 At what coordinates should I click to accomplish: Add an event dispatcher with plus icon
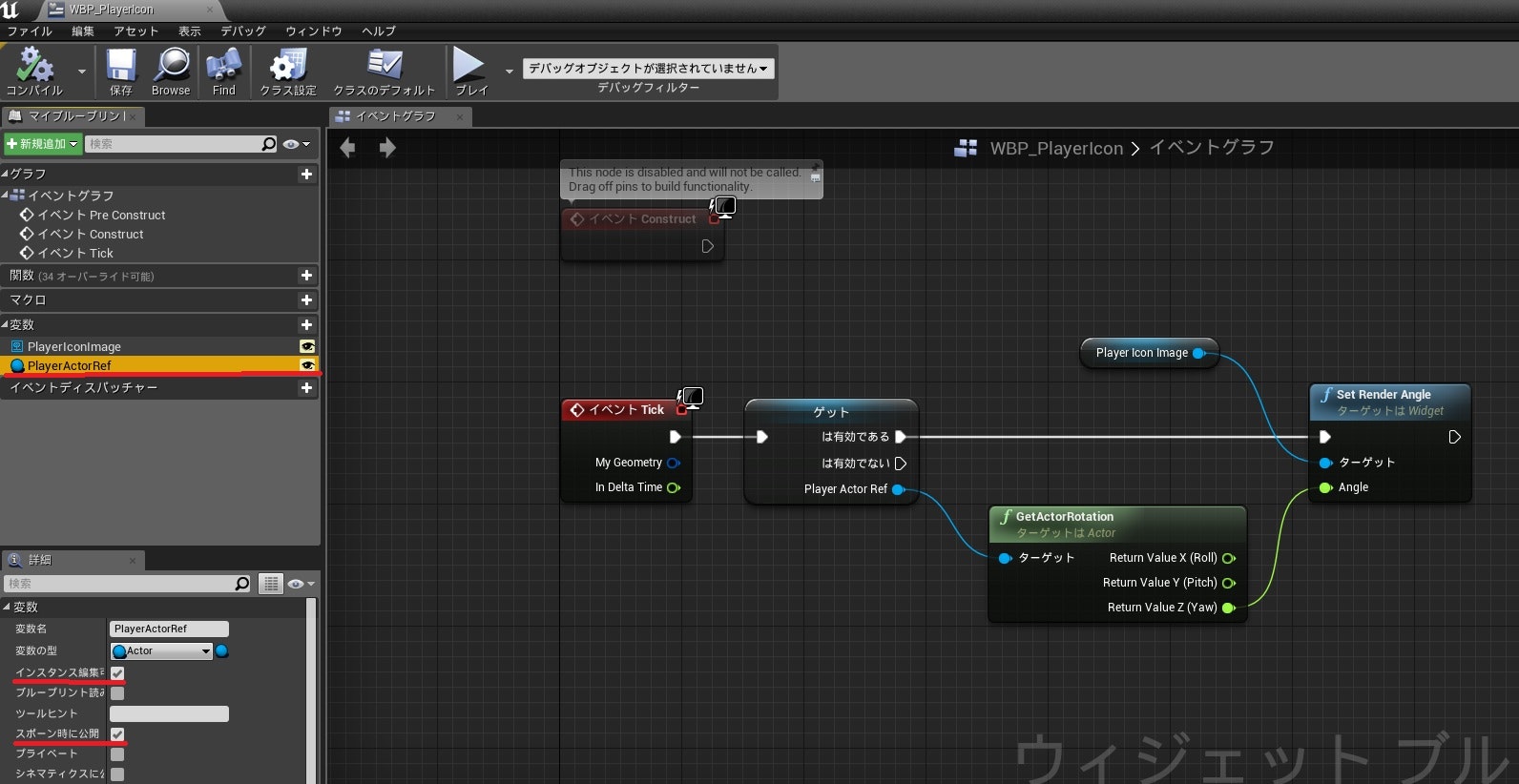(306, 388)
